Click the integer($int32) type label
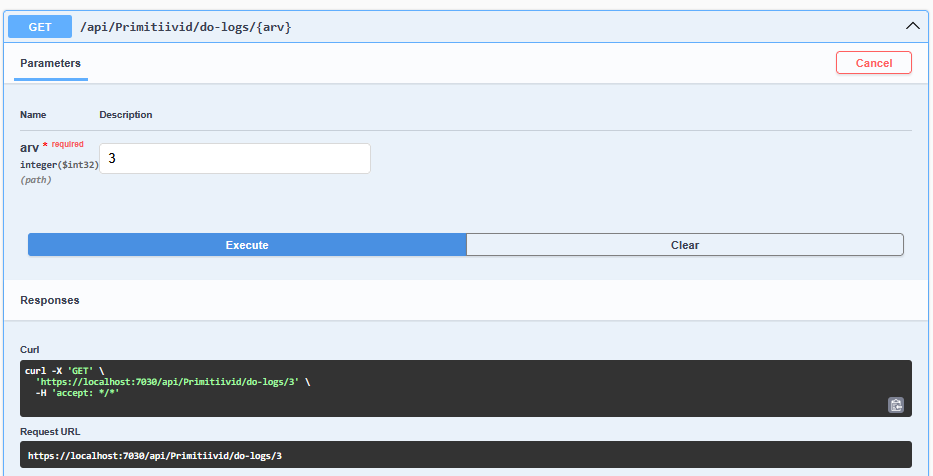 coord(59,164)
